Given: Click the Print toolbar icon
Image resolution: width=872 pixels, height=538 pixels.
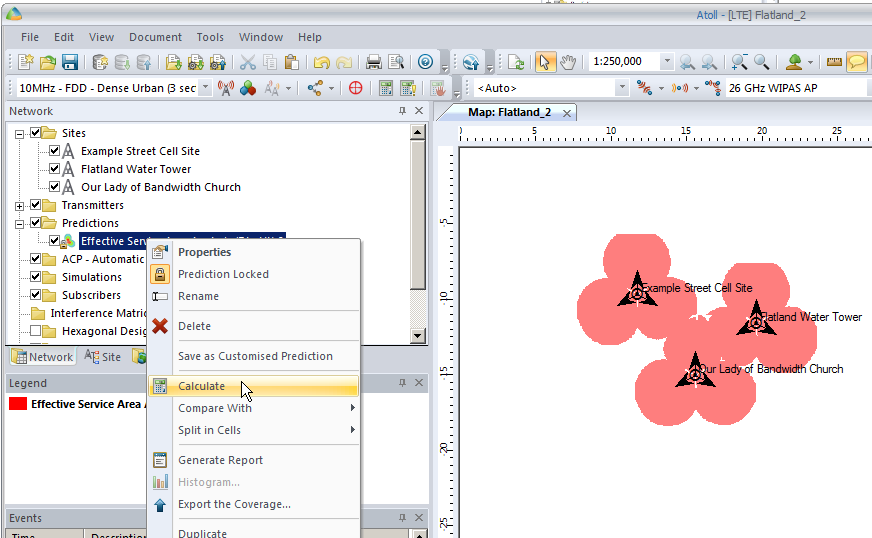Looking at the screenshot, I should click(x=374, y=62).
